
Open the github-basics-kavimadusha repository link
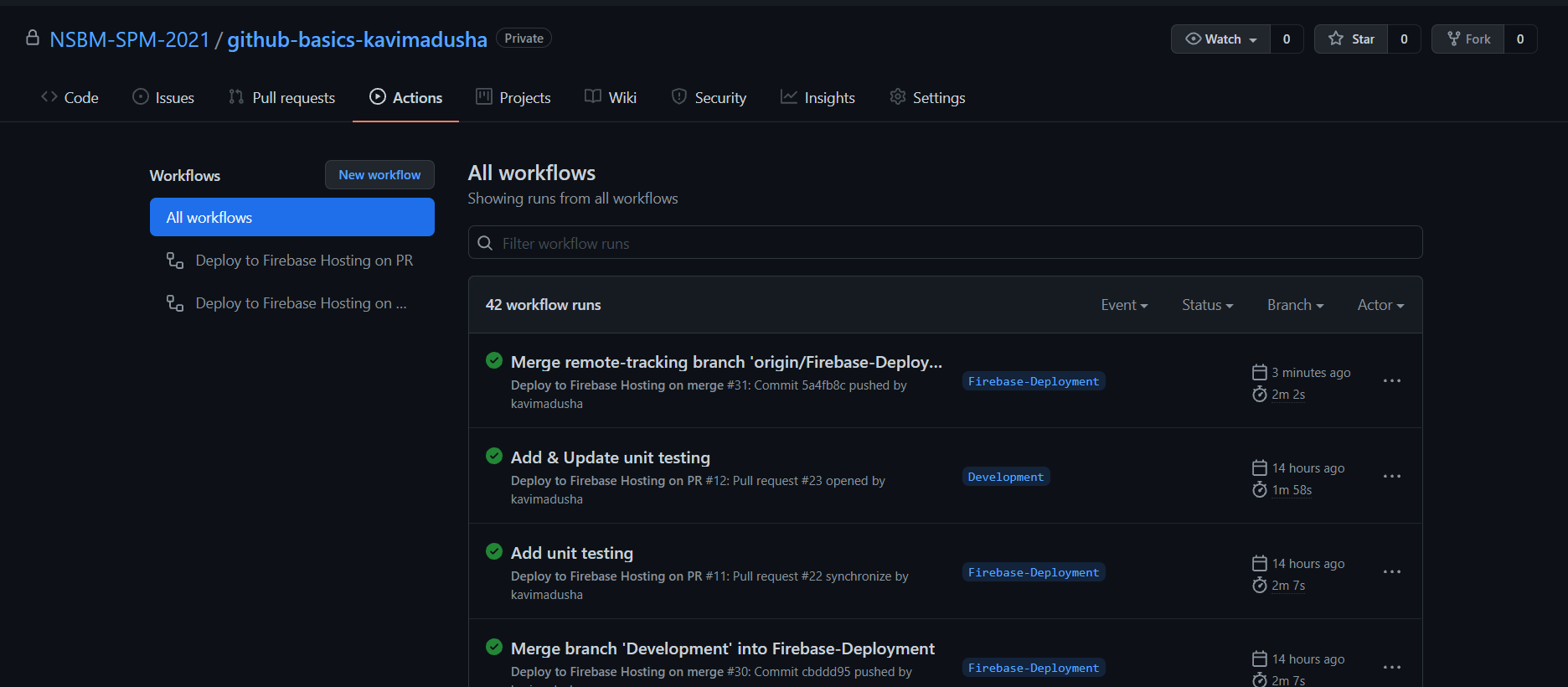point(357,39)
